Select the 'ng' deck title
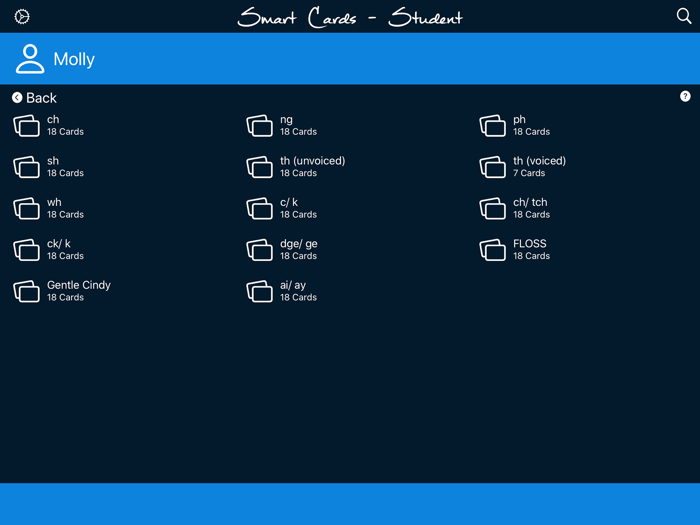Screen dimensions: 700x525 tap(286, 120)
